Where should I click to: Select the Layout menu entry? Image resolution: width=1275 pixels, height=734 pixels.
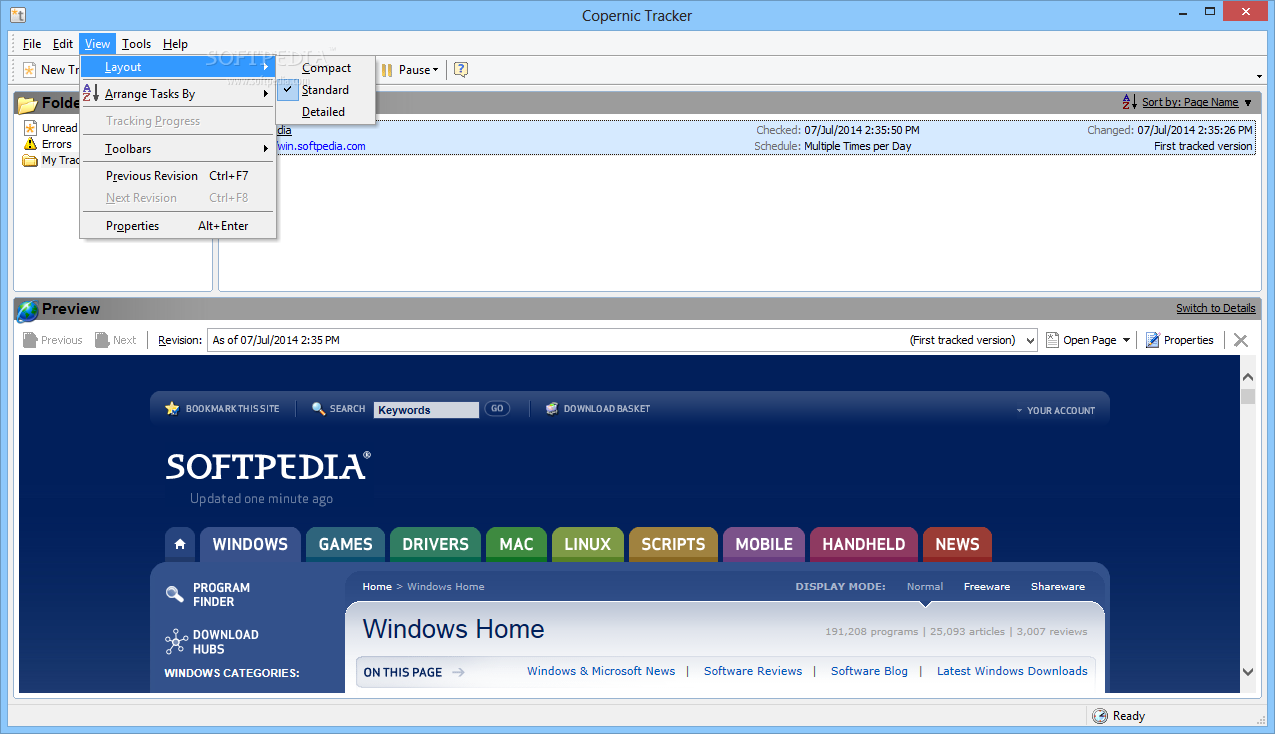[x=178, y=67]
